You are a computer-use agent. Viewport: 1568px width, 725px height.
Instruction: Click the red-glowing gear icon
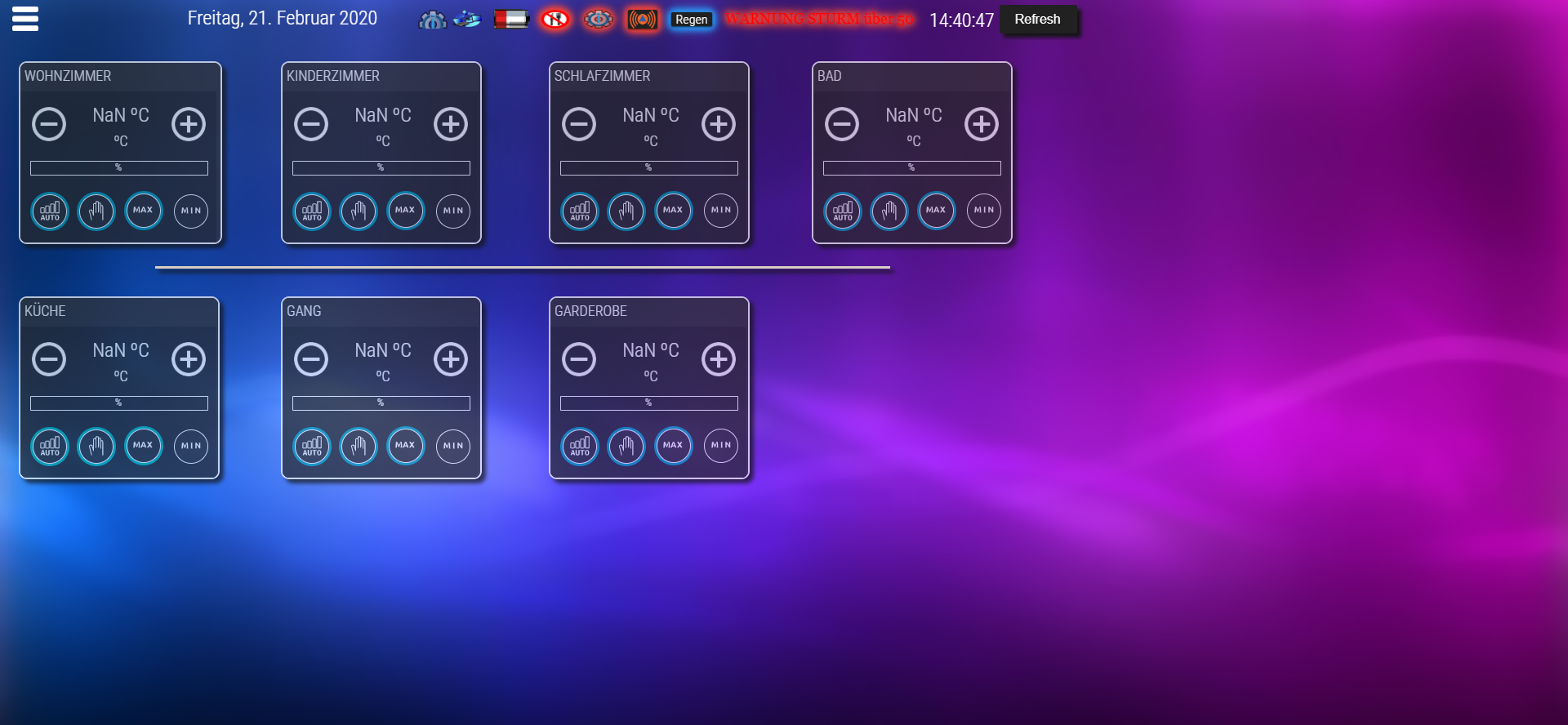[599, 20]
